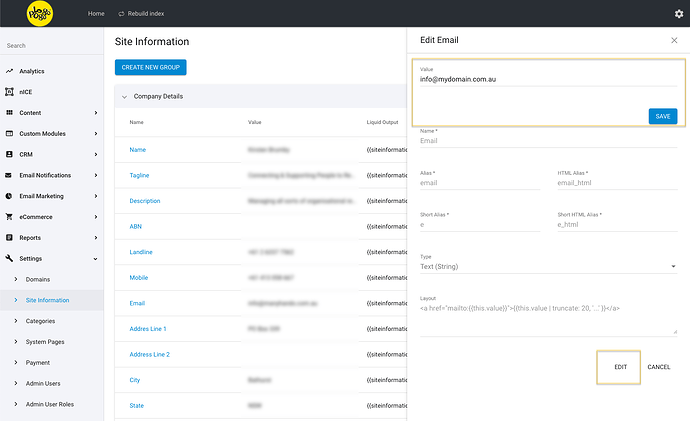690x421 pixels.
Task: Select Site Information in sidebar
Action: (48, 300)
